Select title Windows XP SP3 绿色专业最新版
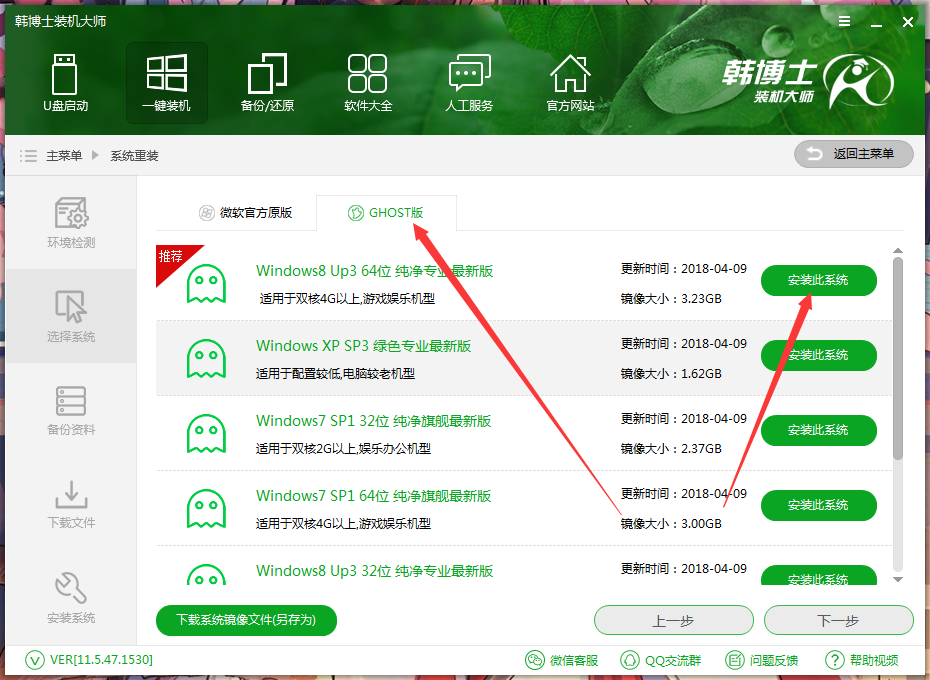Image resolution: width=930 pixels, height=680 pixels. (x=363, y=346)
